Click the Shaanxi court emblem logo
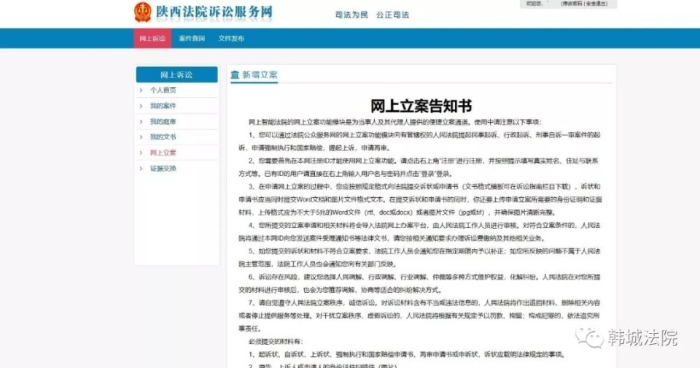700x368 pixels. point(143,12)
